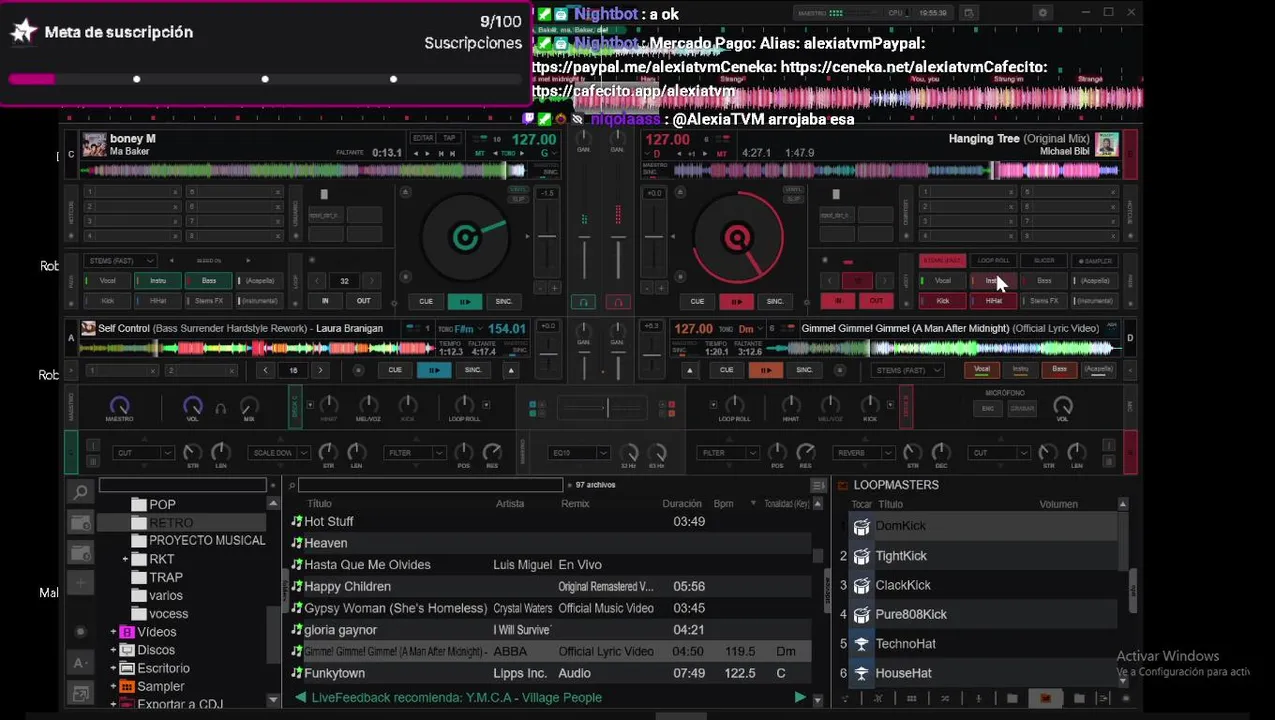Trigger the ClackKick sample pad icon
Screen dimensions: 1275x720
point(861,585)
